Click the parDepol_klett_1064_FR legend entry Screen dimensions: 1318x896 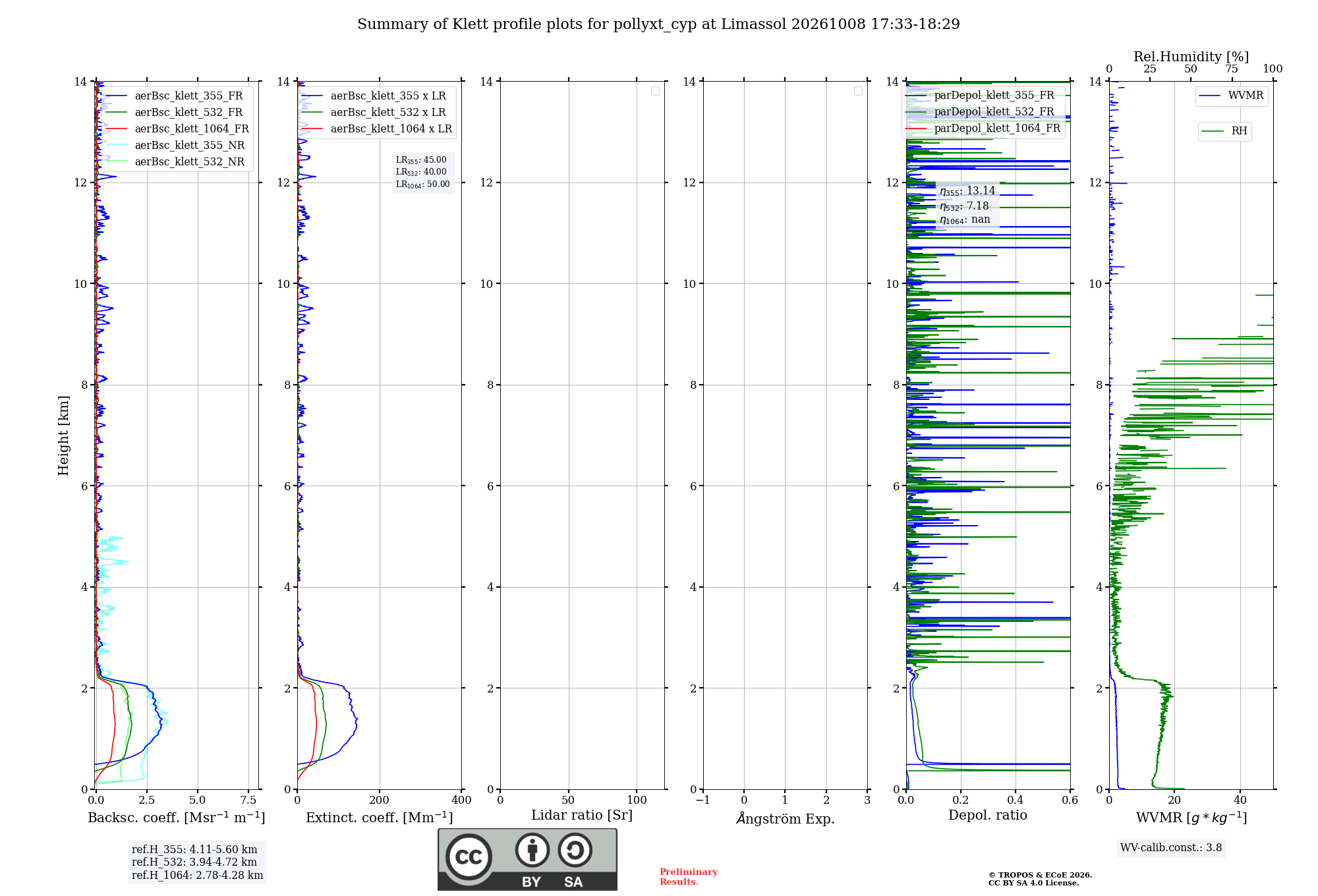pos(983,128)
